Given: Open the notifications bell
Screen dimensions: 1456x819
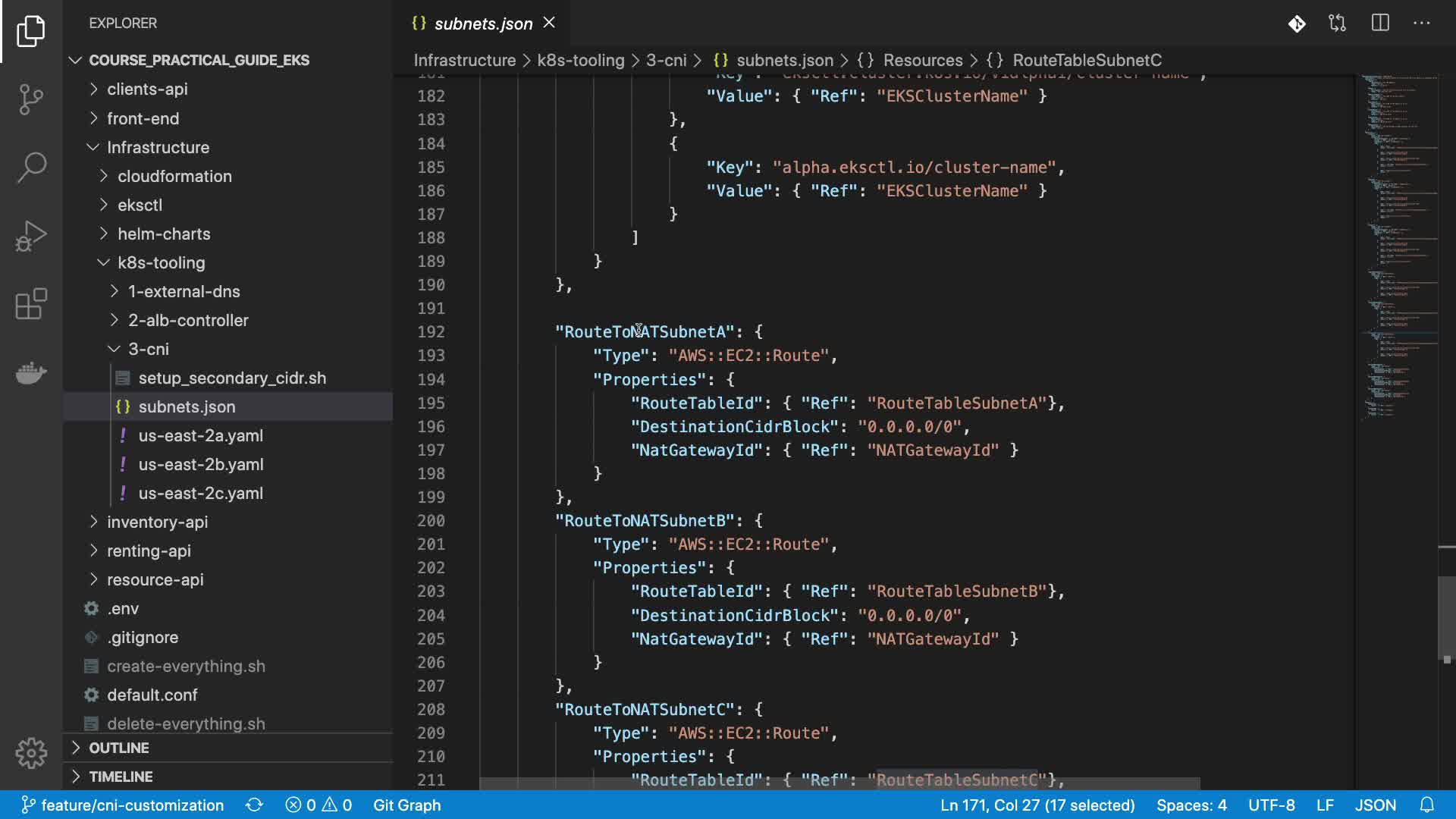Looking at the screenshot, I should [x=1427, y=805].
